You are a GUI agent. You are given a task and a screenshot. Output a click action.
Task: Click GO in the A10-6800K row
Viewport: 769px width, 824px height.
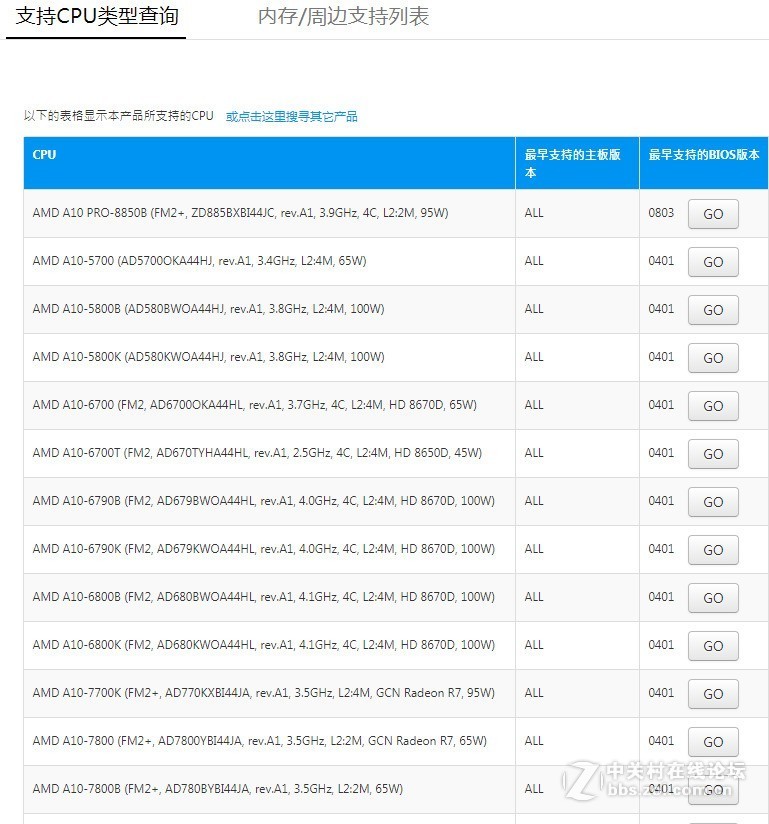tap(713, 646)
